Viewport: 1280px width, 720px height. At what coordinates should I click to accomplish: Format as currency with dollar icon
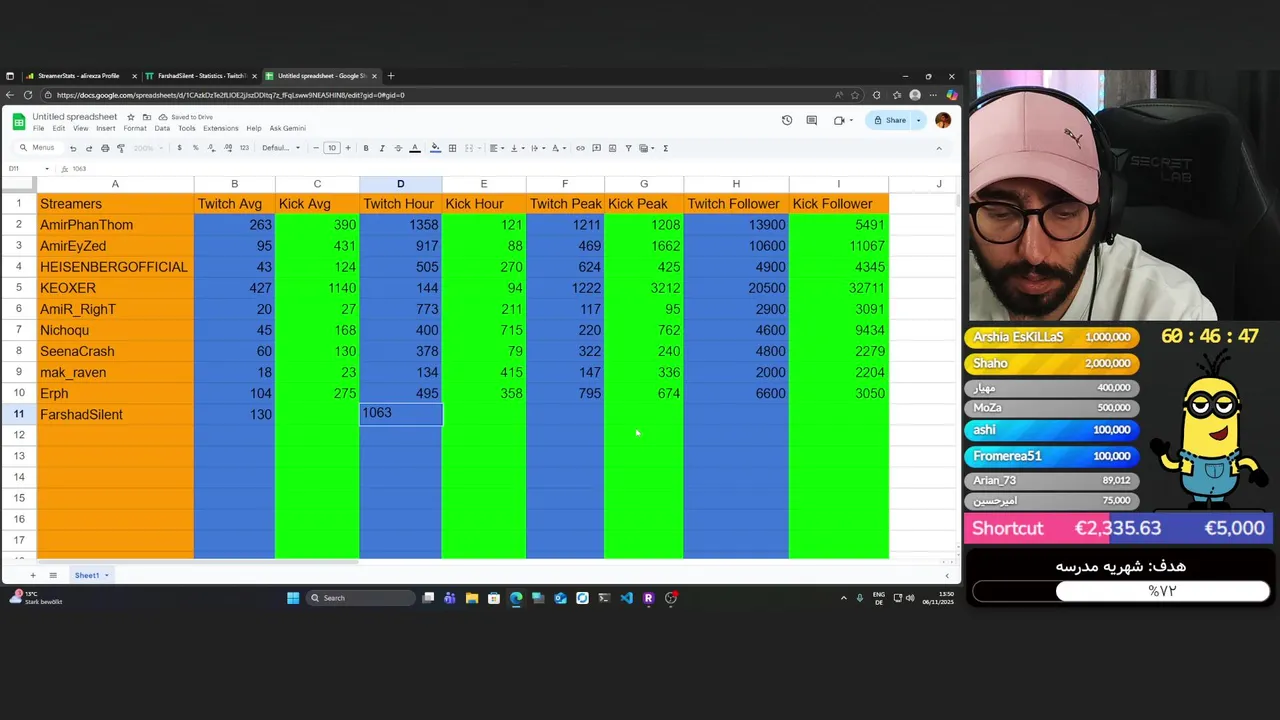[179, 148]
